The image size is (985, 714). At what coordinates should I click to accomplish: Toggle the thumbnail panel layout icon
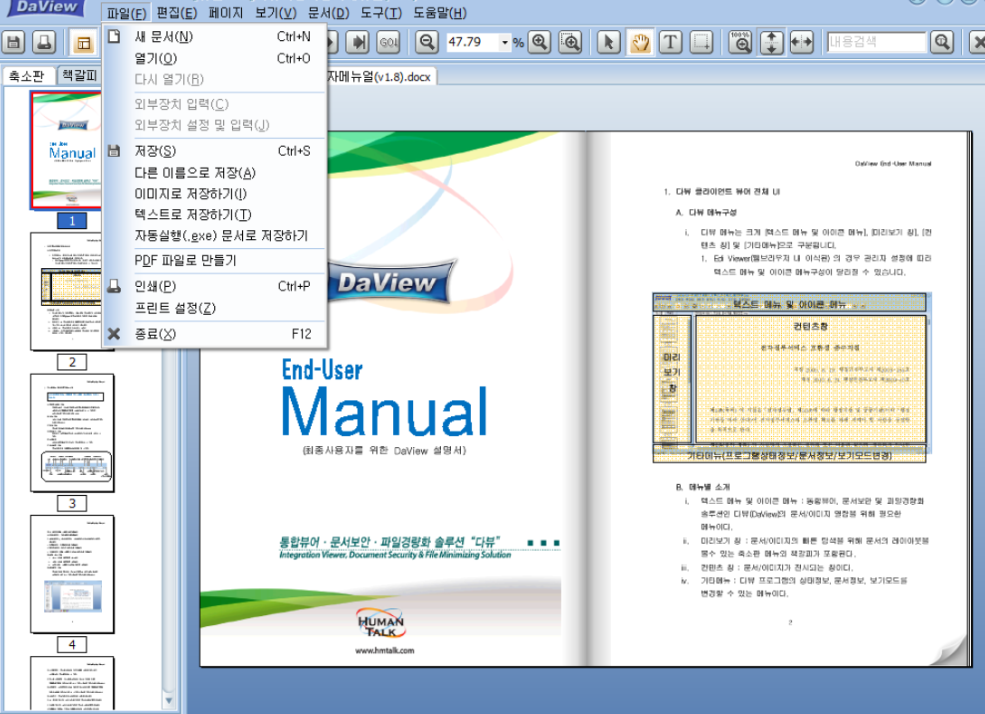click(x=84, y=43)
